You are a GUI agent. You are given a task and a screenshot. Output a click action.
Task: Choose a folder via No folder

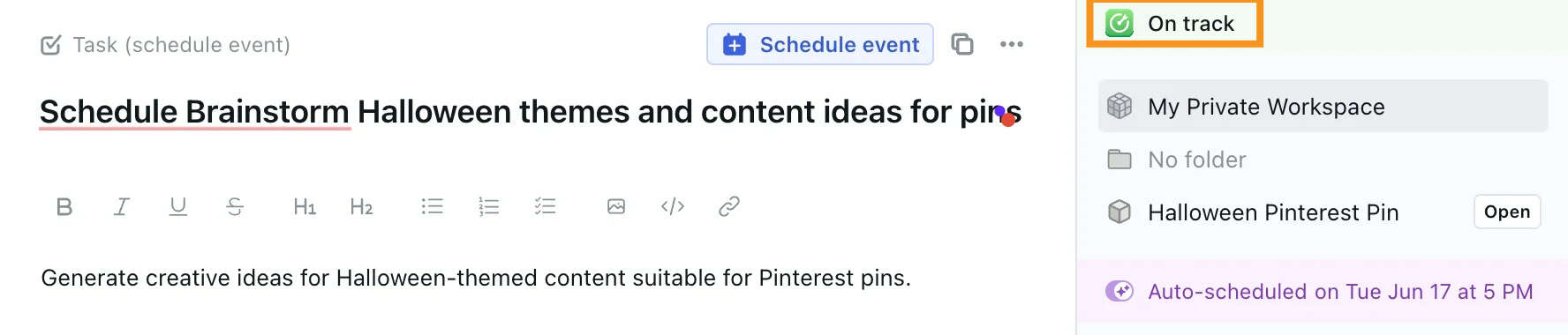coord(1323,160)
